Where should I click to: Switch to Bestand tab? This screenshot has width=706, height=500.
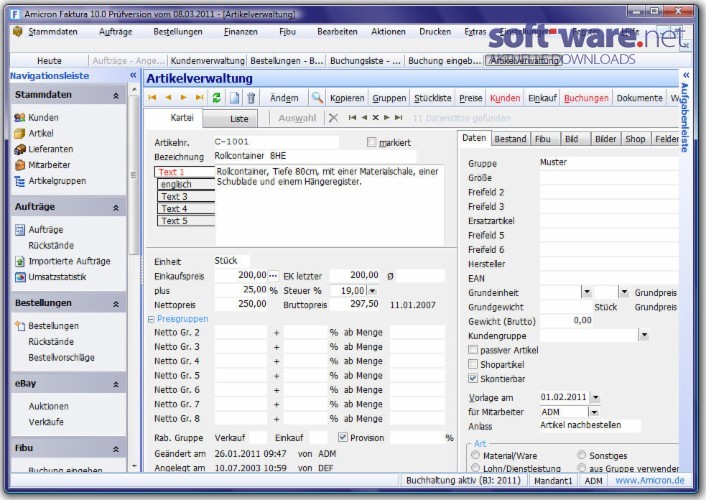pyautogui.click(x=510, y=139)
